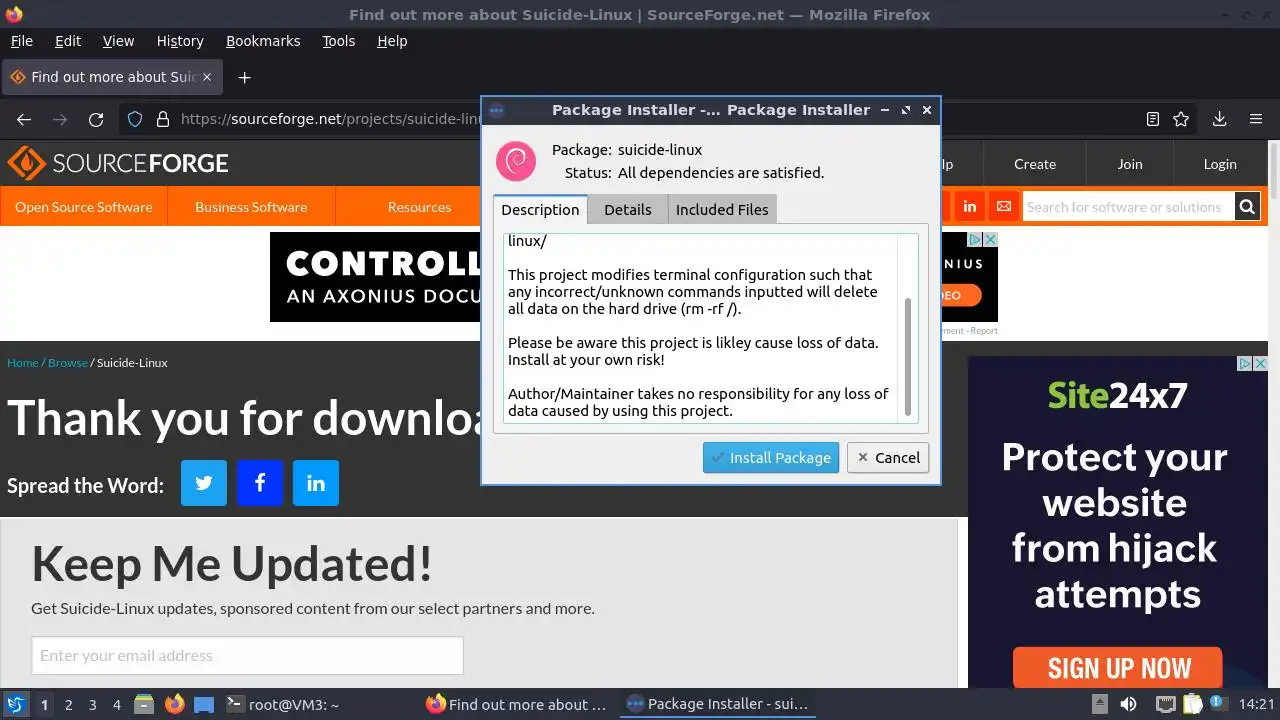
Task: Launch Firefox from taskbar quick launcher
Action: click(x=174, y=704)
